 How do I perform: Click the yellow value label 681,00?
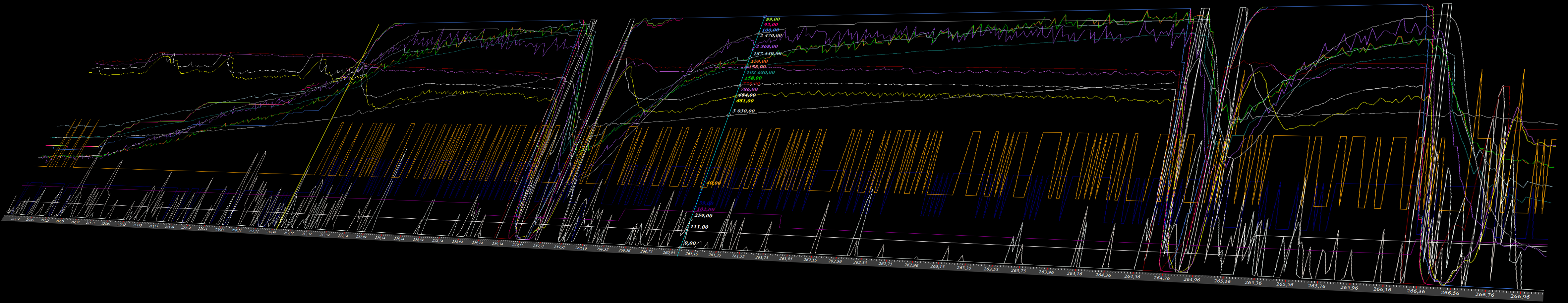click(x=745, y=101)
